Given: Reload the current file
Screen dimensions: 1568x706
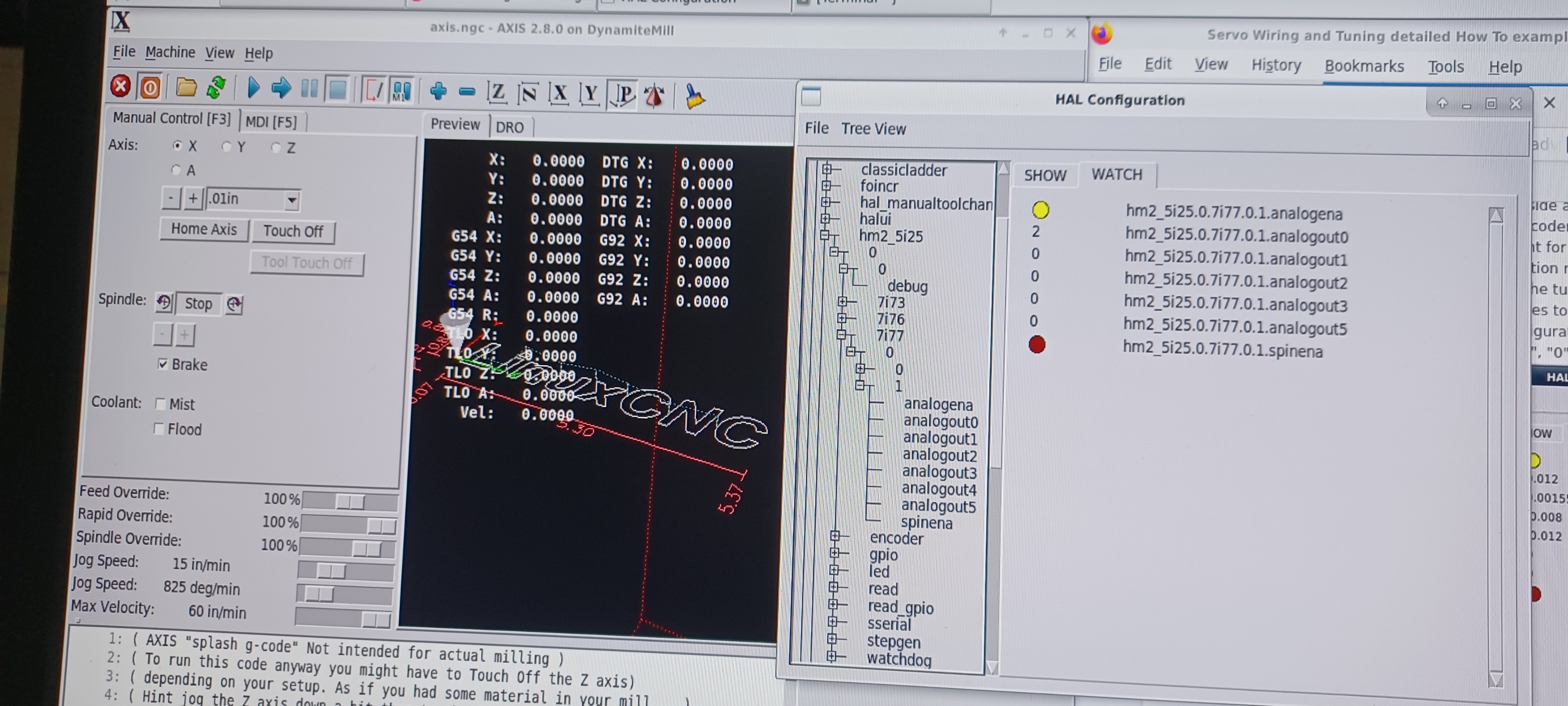Looking at the screenshot, I should 216,88.
